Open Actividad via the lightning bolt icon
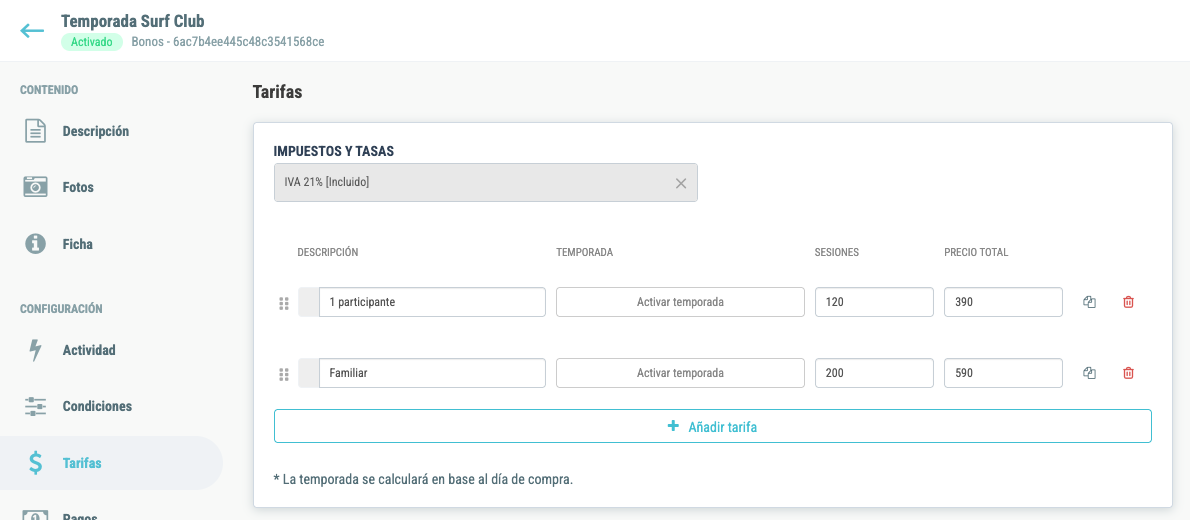This screenshot has width=1190, height=520. pos(35,350)
